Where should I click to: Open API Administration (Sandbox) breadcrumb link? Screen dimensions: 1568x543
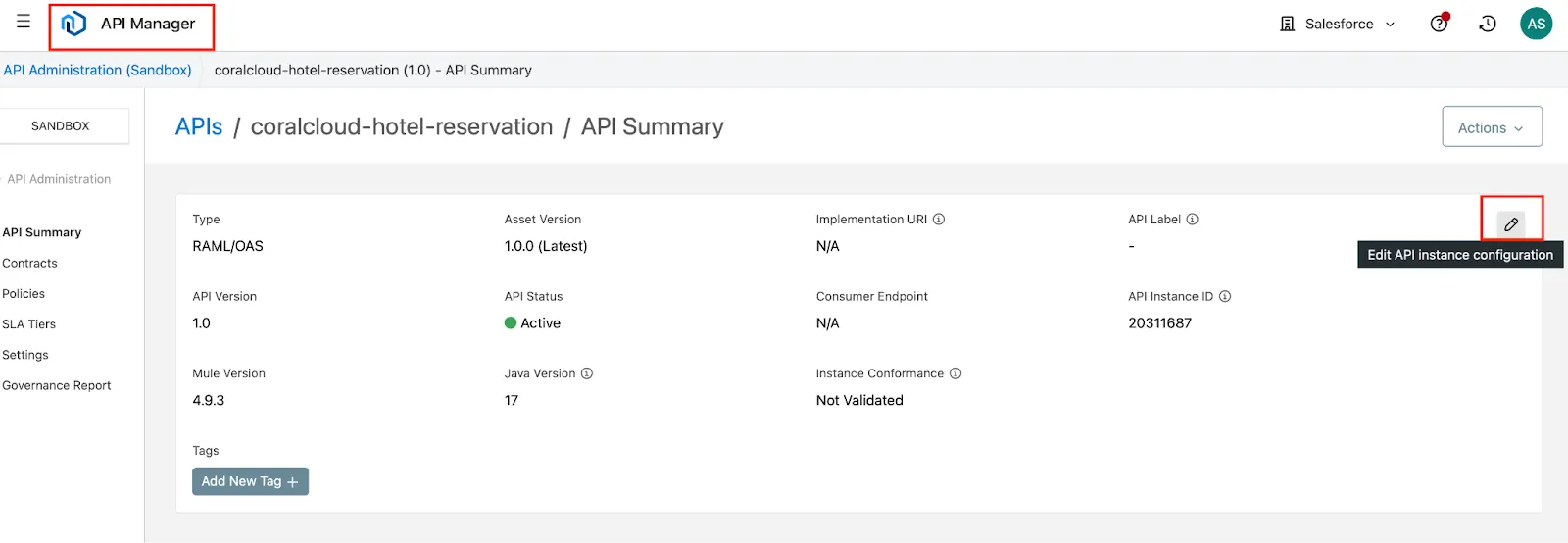98,71
